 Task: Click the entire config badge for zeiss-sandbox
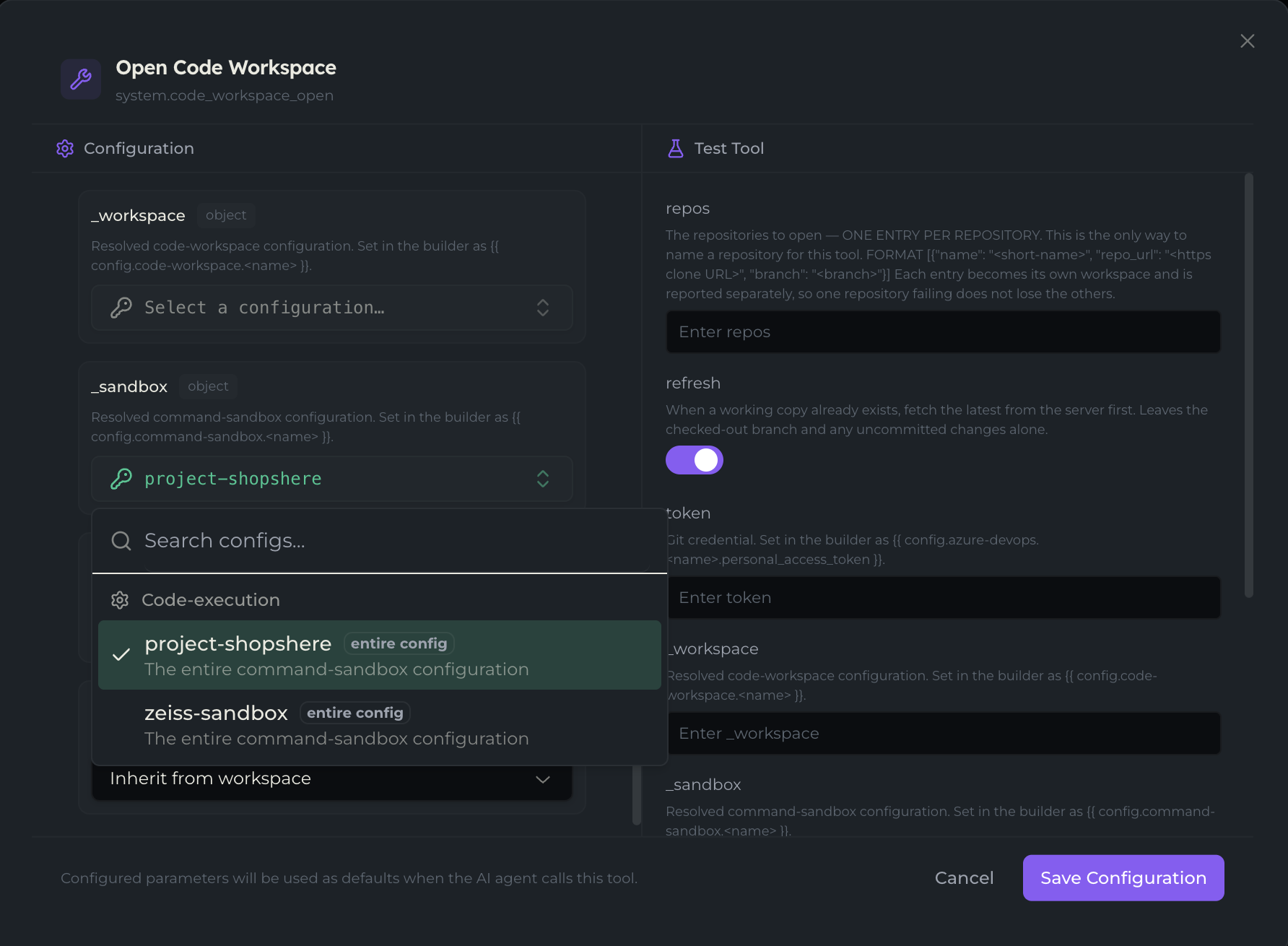click(355, 713)
